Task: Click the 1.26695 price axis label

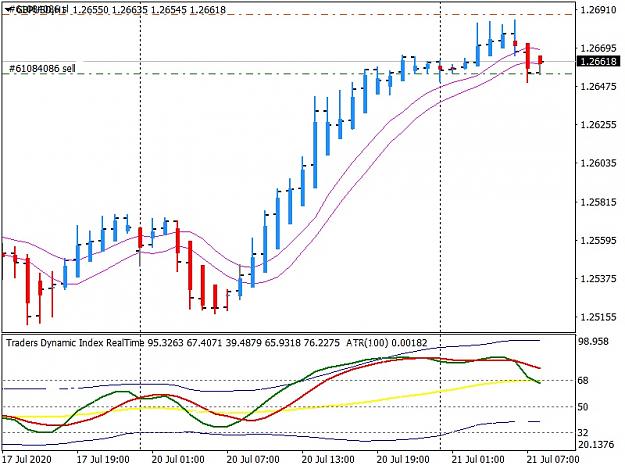Action: tap(599, 48)
